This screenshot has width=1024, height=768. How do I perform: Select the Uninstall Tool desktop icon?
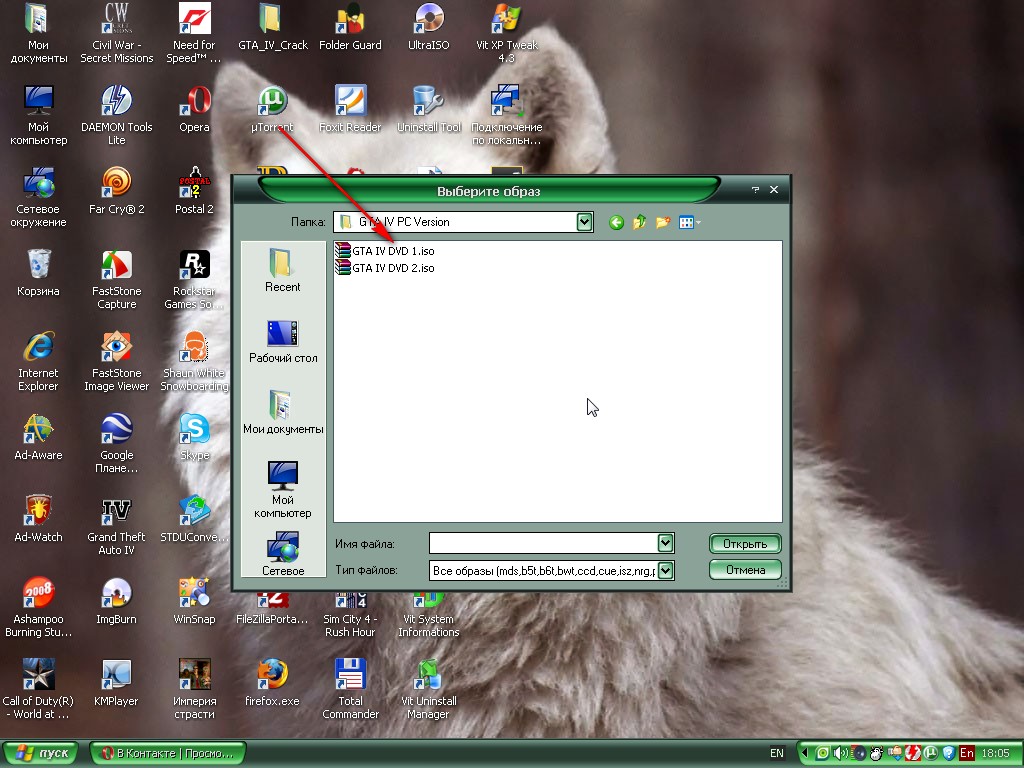tap(428, 109)
